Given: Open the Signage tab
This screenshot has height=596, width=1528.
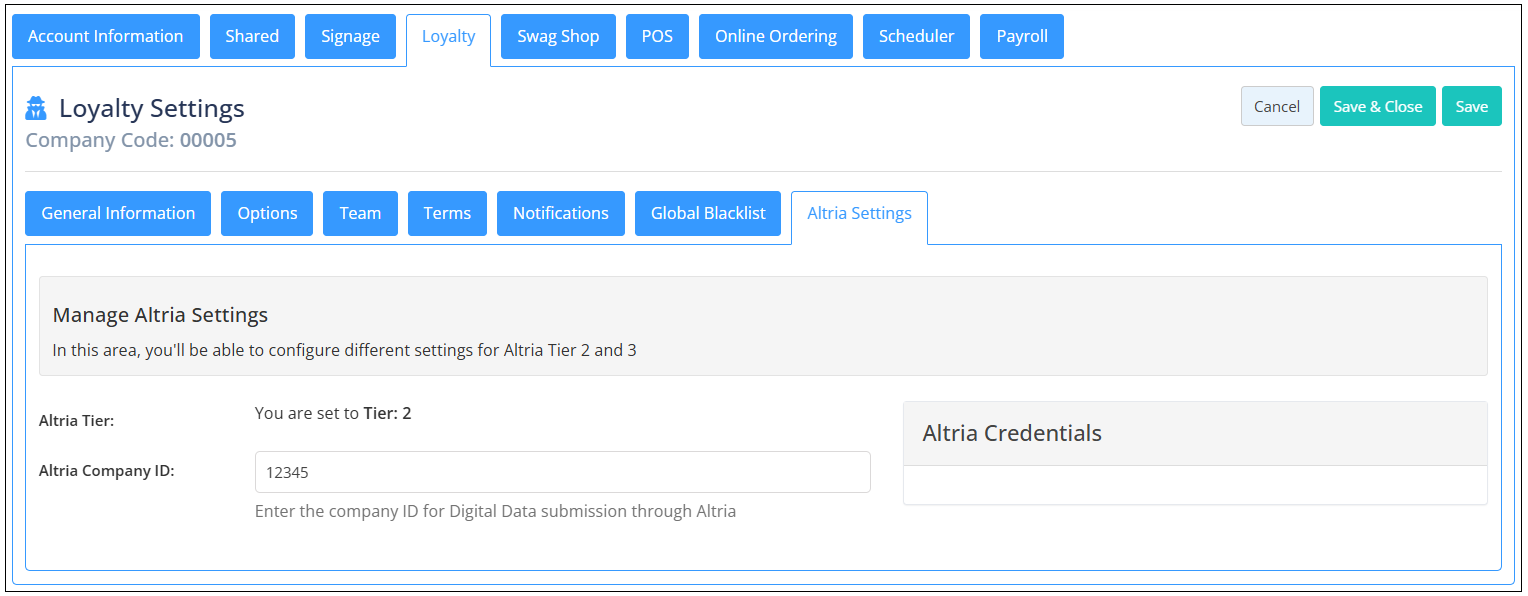Looking at the screenshot, I should tap(350, 36).
